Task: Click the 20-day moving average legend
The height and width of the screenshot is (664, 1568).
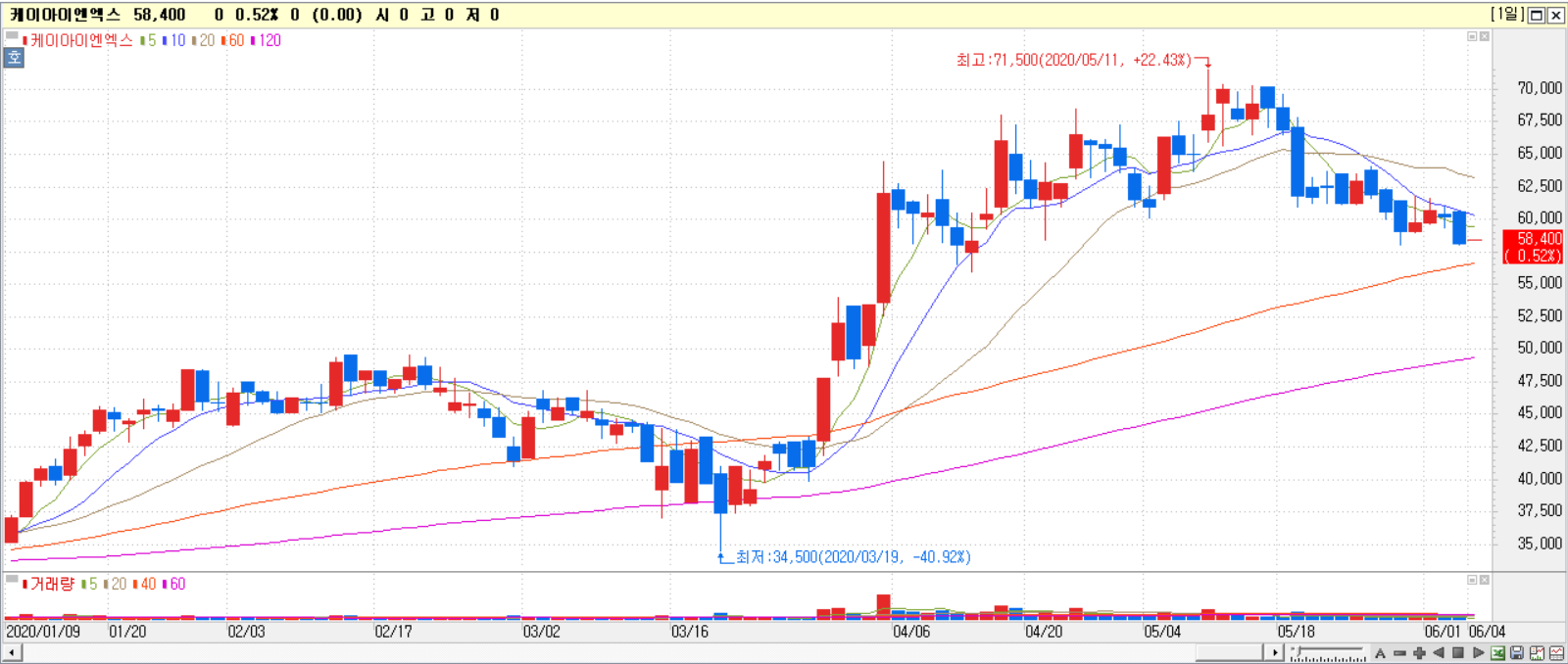Action: pyautogui.click(x=204, y=40)
